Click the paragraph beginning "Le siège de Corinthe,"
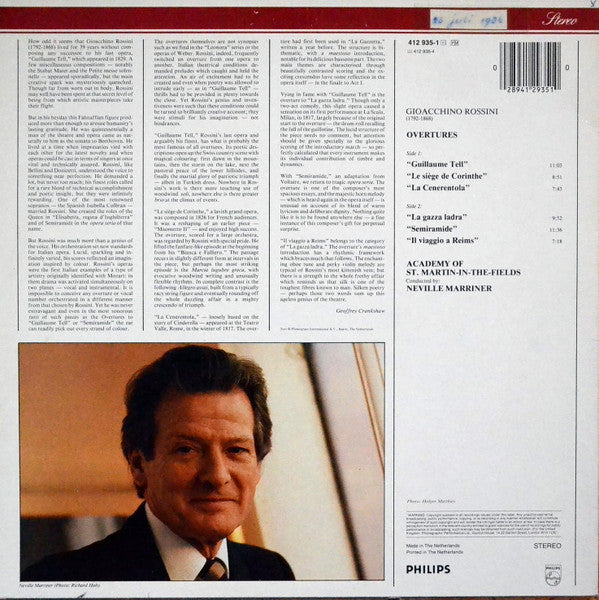599x600 pixels. click(206, 258)
